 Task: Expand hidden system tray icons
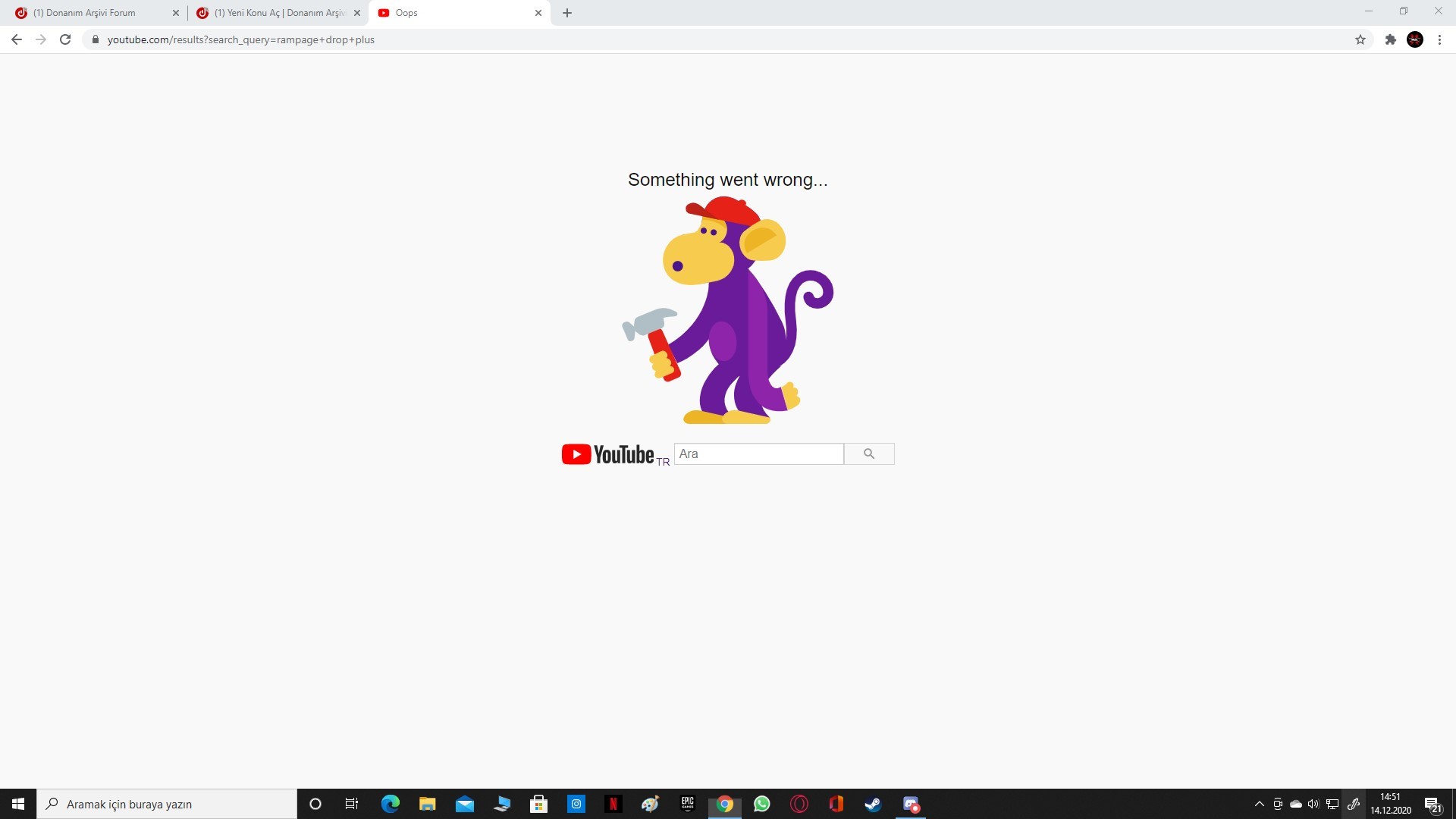point(1258,803)
